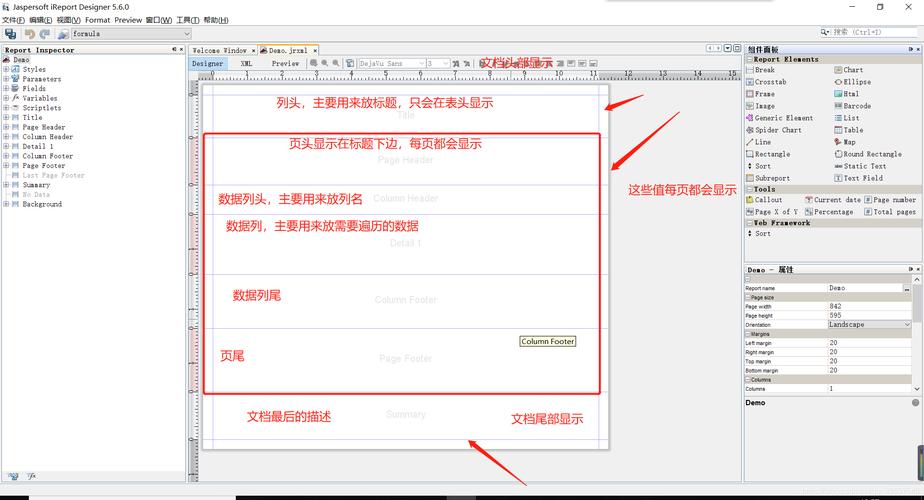Edit the Page width value 842

869,307
